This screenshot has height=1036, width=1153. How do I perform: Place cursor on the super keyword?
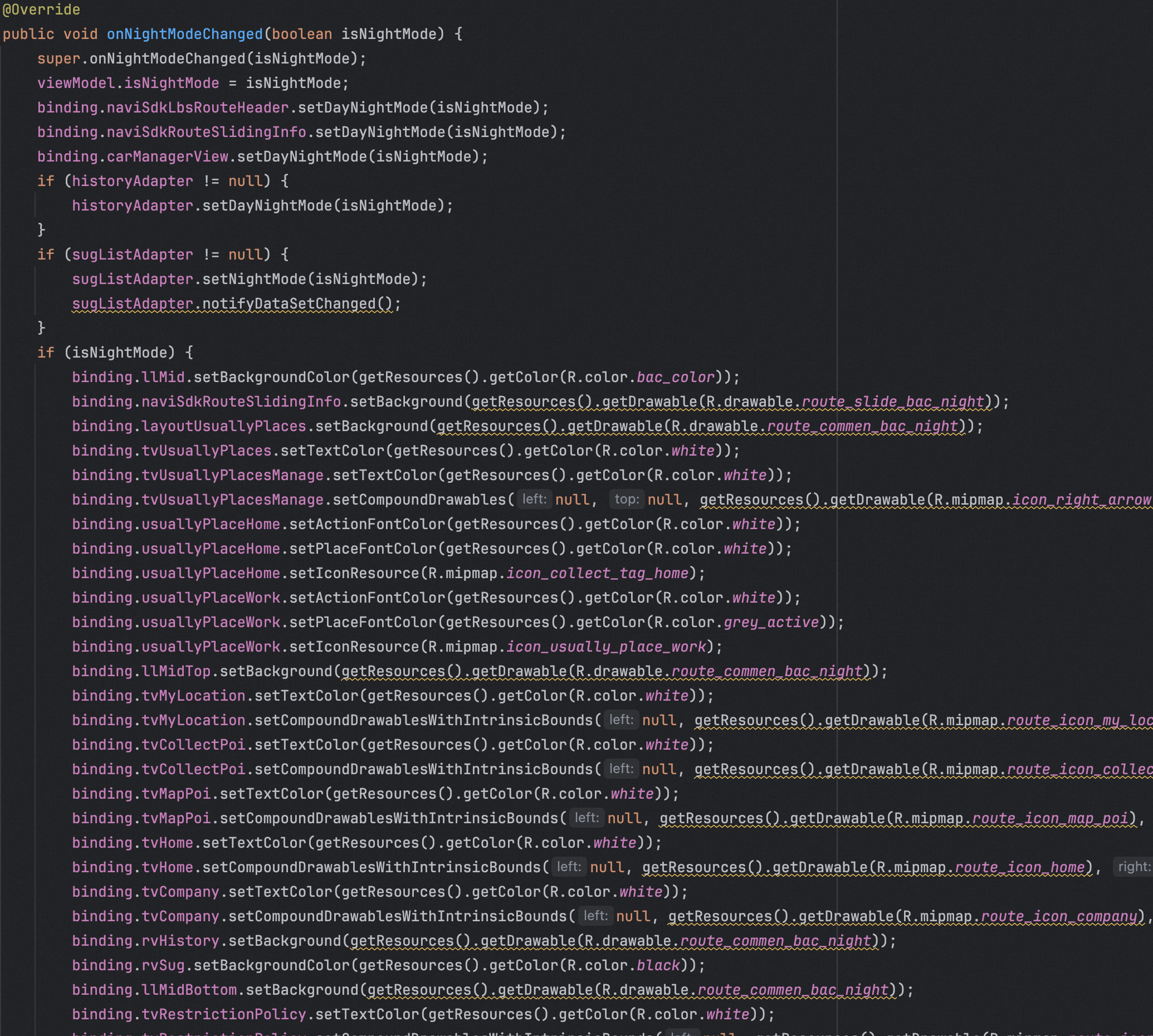[58, 58]
